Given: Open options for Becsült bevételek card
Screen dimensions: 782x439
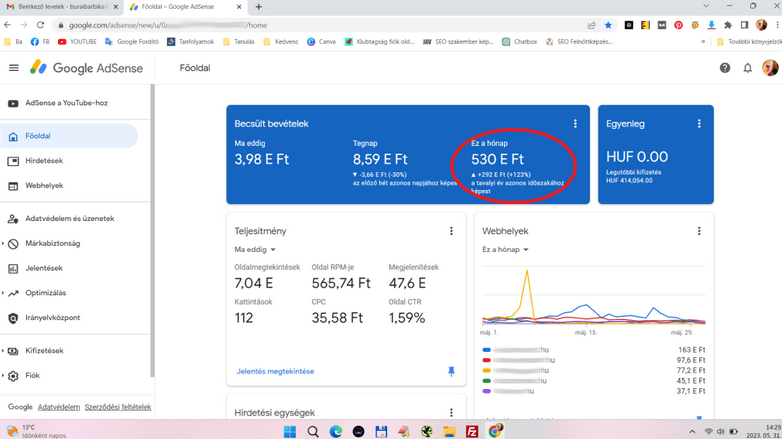Looking at the screenshot, I should (x=575, y=124).
